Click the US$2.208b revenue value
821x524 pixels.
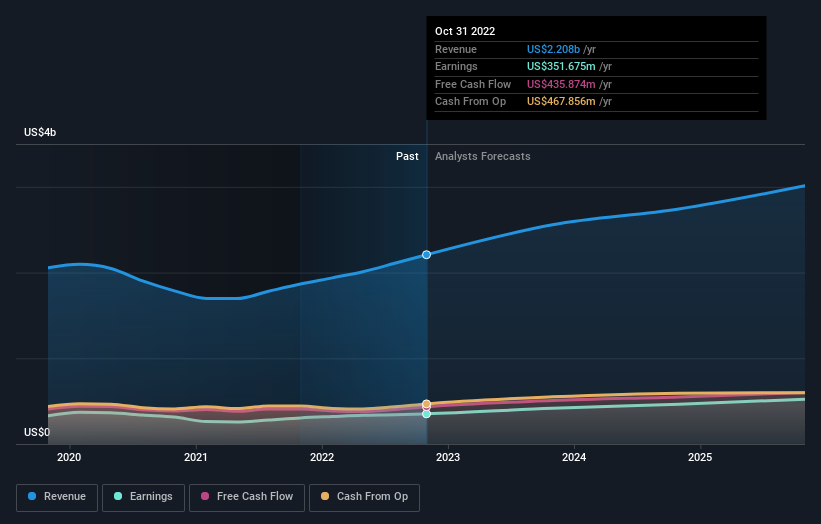(553, 49)
